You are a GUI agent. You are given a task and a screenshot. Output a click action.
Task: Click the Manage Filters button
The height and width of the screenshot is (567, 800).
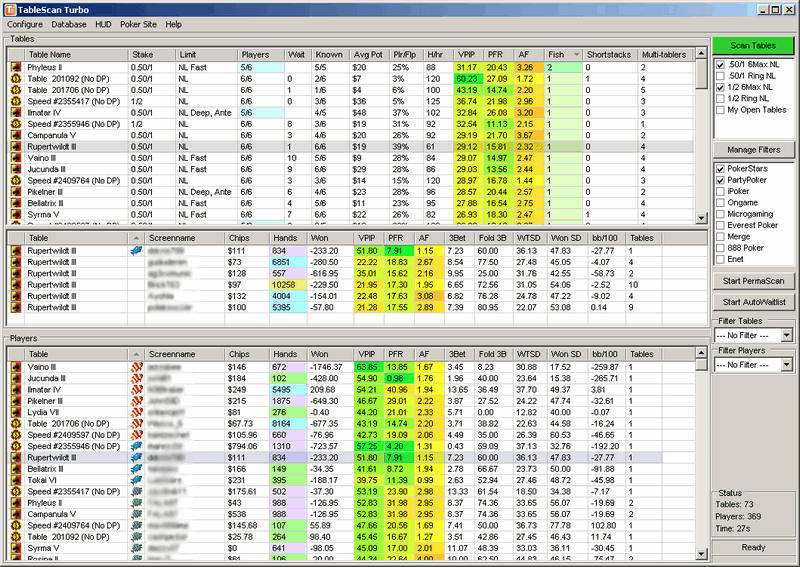coord(754,149)
